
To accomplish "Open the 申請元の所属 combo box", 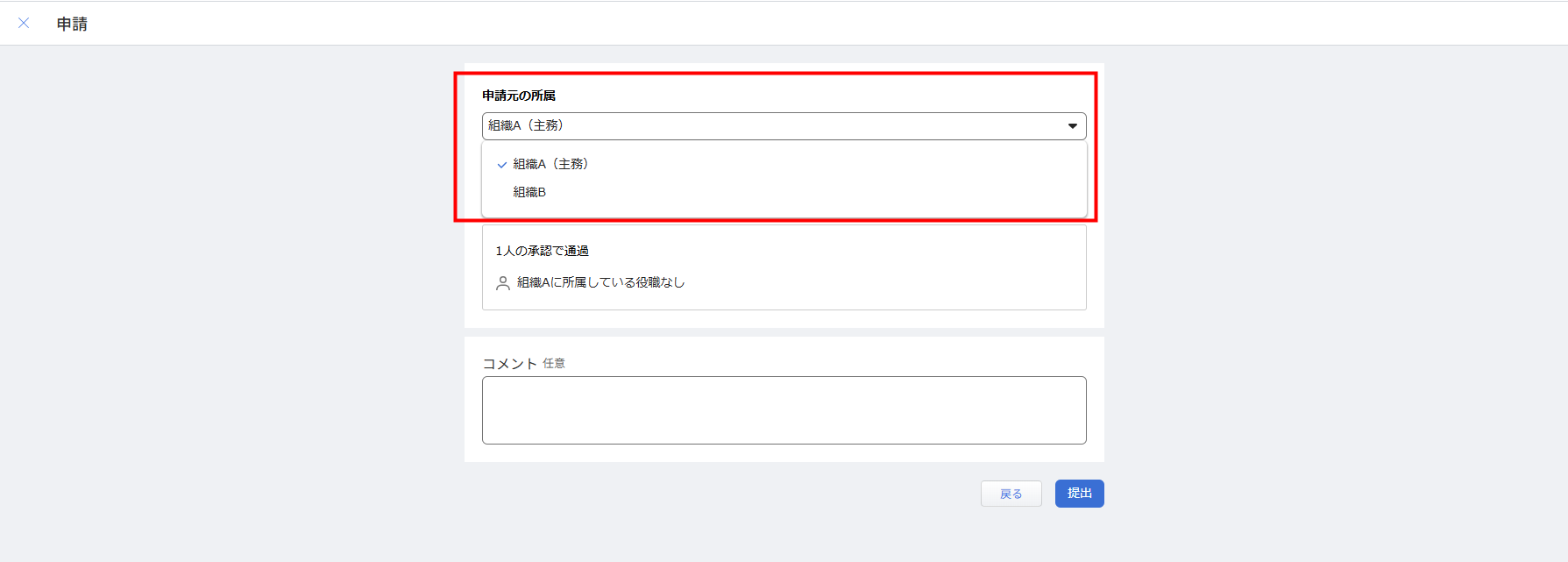I will point(771,126).
